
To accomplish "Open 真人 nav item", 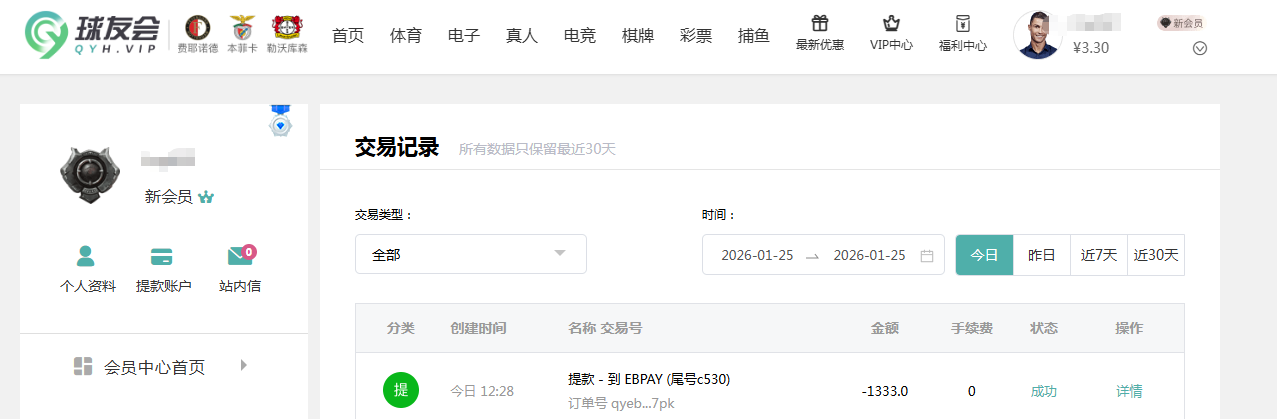I will click(522, 36).
